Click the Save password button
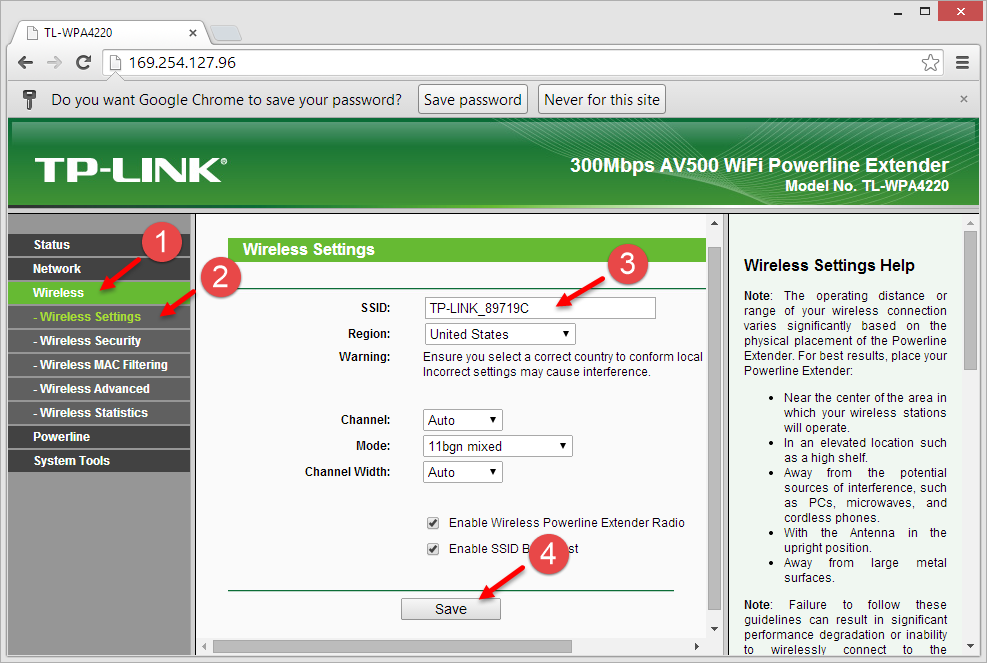 pos(472,100)
